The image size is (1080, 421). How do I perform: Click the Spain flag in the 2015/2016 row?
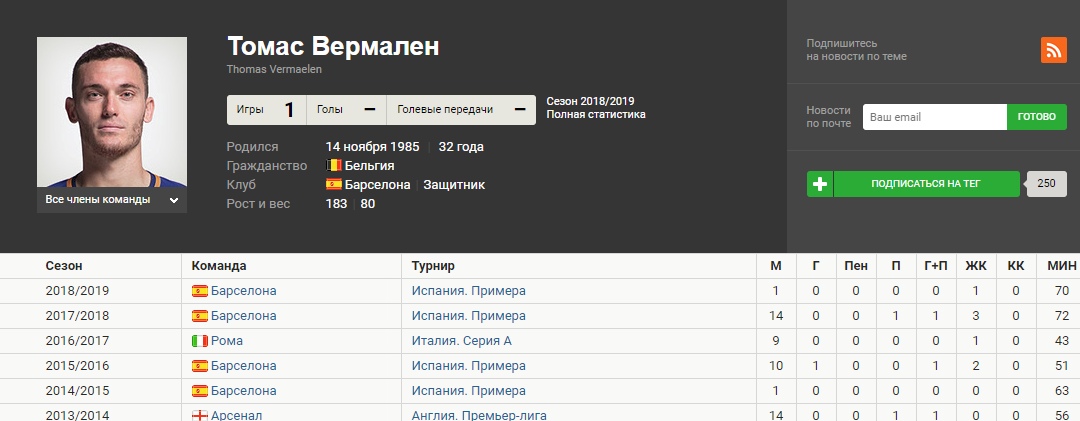click(x=200, y=366)
